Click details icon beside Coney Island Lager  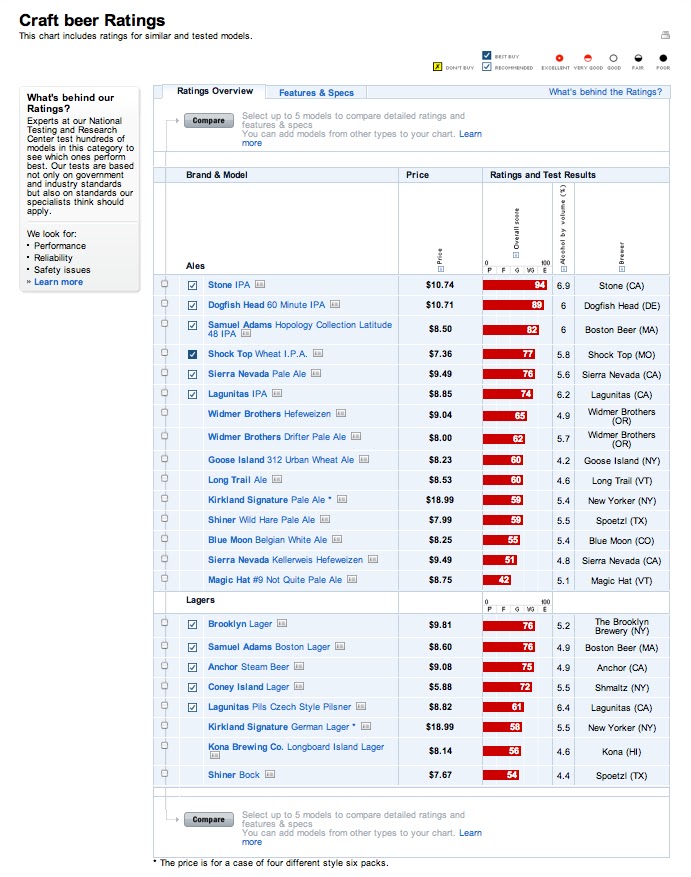tap(299, 686)
